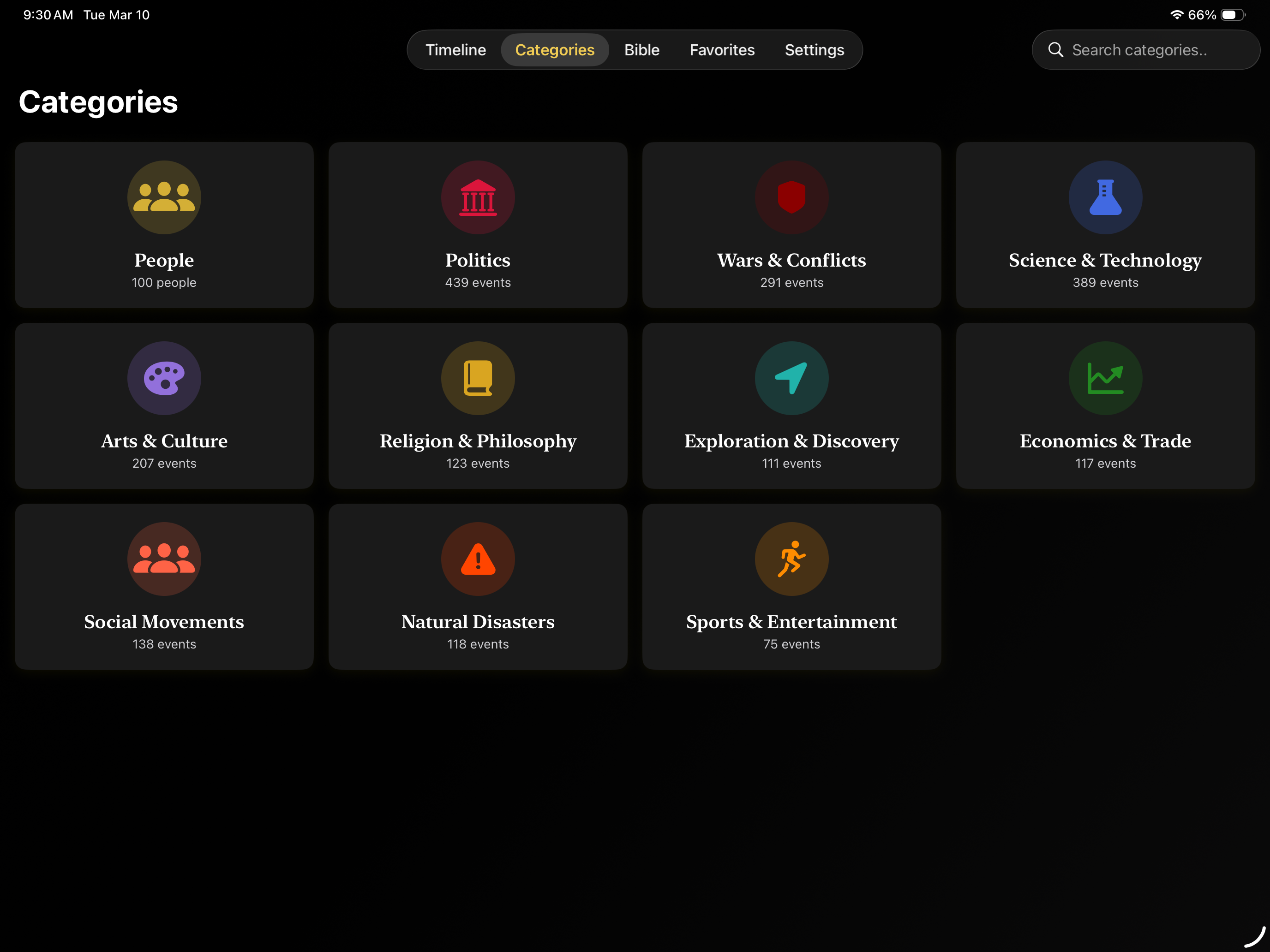Tap the Economics & Trade chart icon

pyautogui.click(x=1105, y=378)
